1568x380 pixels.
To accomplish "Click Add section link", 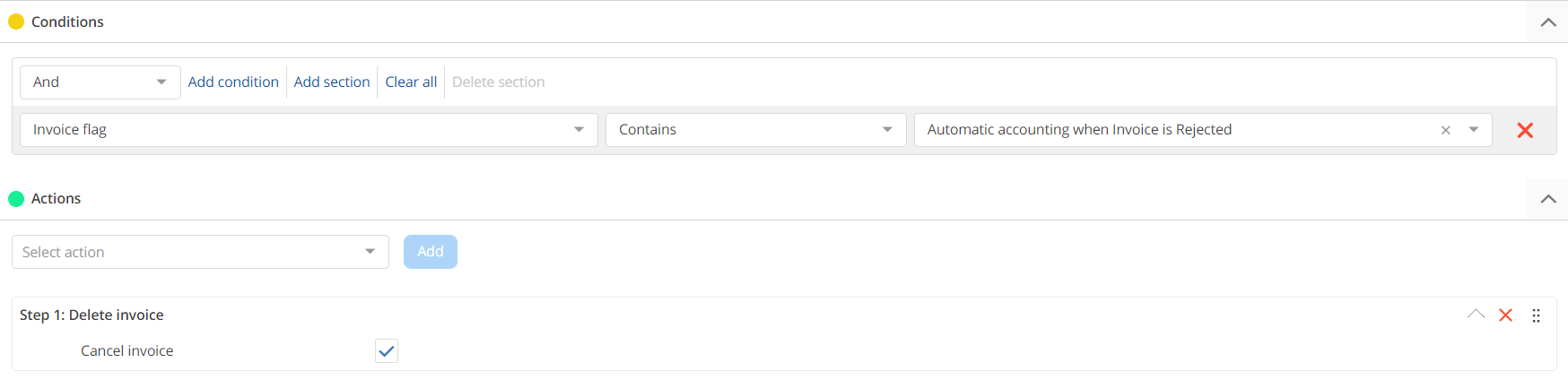I will pos(332,82).
